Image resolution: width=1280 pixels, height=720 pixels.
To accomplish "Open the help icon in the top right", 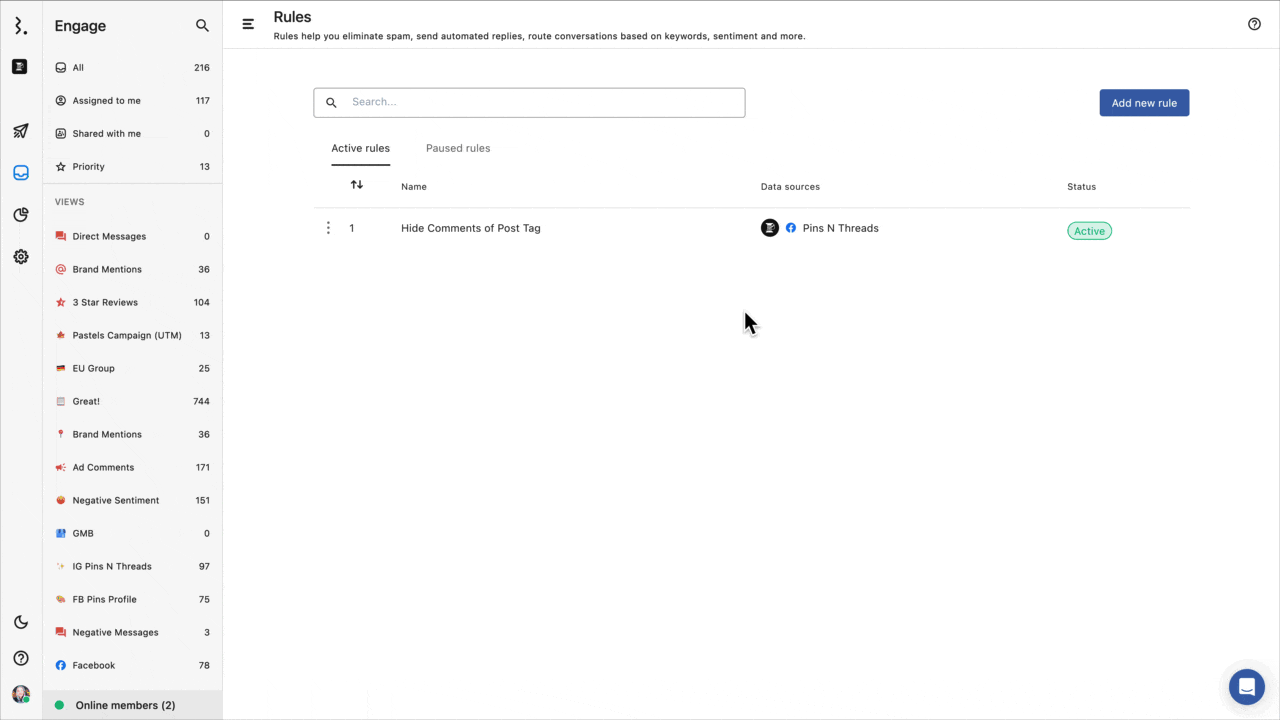I will pos(1254,25).
